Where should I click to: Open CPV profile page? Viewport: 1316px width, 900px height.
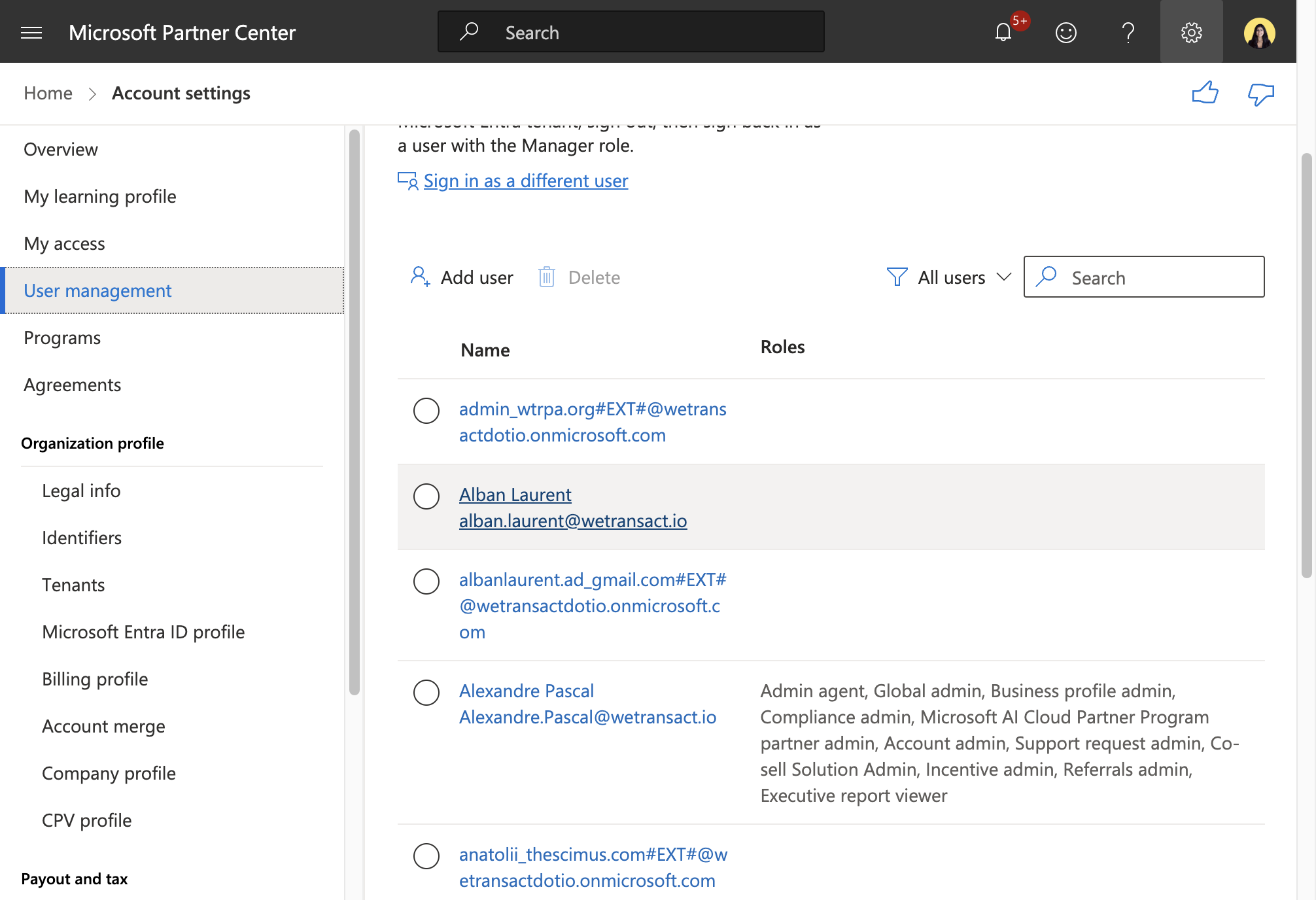(86, 820)
